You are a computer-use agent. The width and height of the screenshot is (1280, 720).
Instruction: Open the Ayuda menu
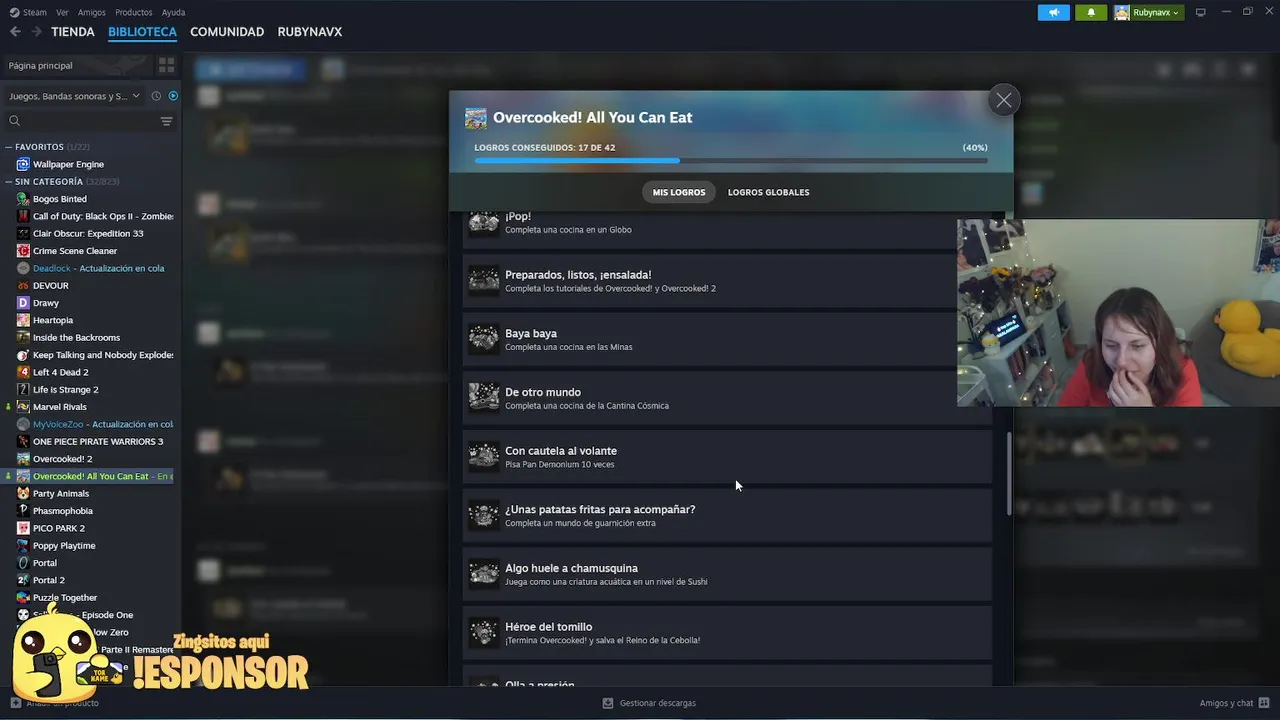click(173, 12)
